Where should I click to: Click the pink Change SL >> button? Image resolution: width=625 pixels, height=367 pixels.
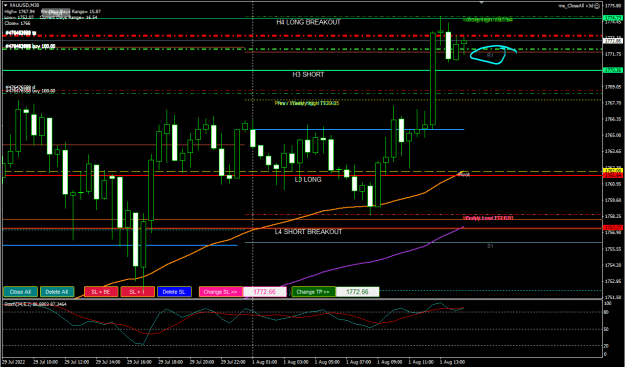(x=221, y=292)
